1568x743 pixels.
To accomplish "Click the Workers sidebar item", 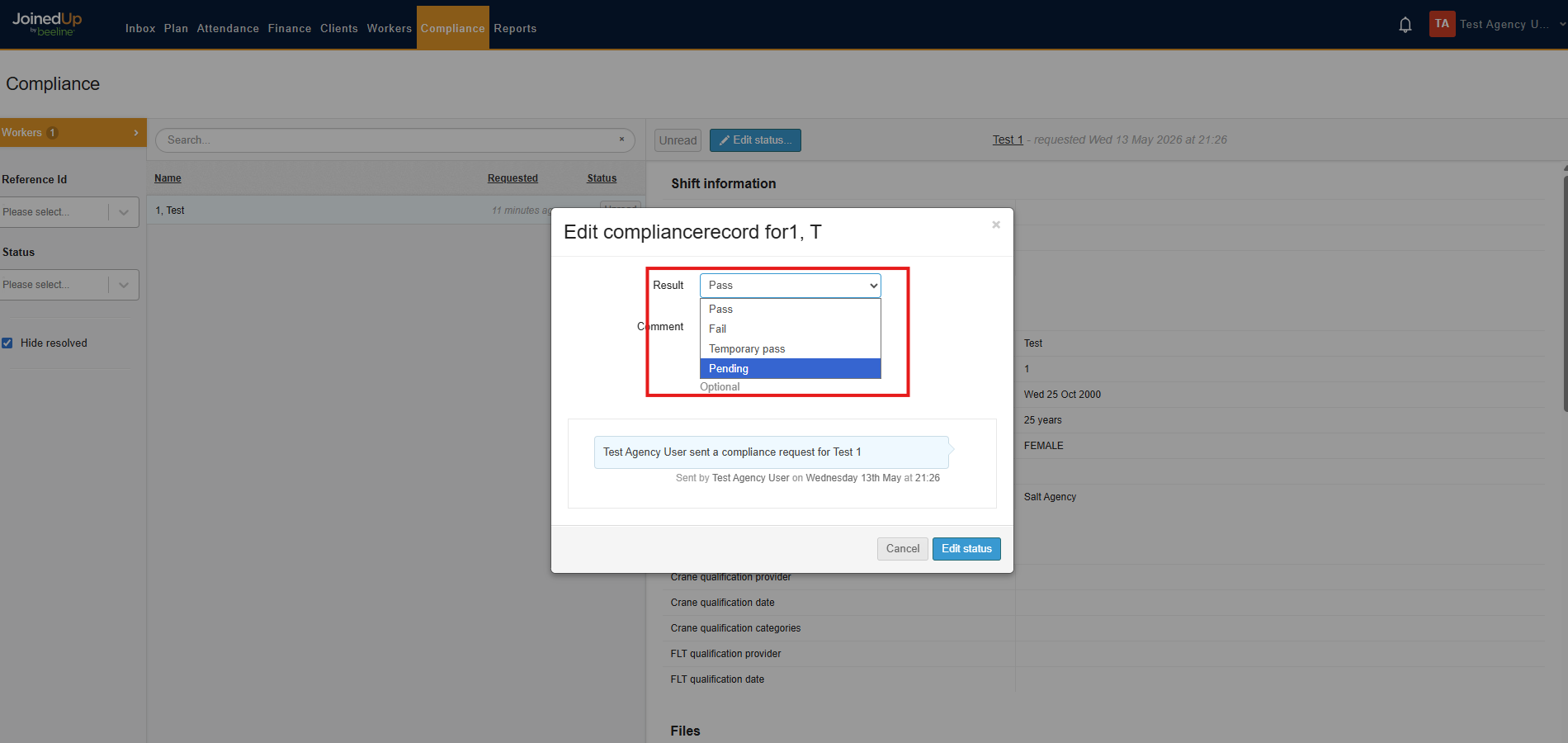I will point(73,133).
